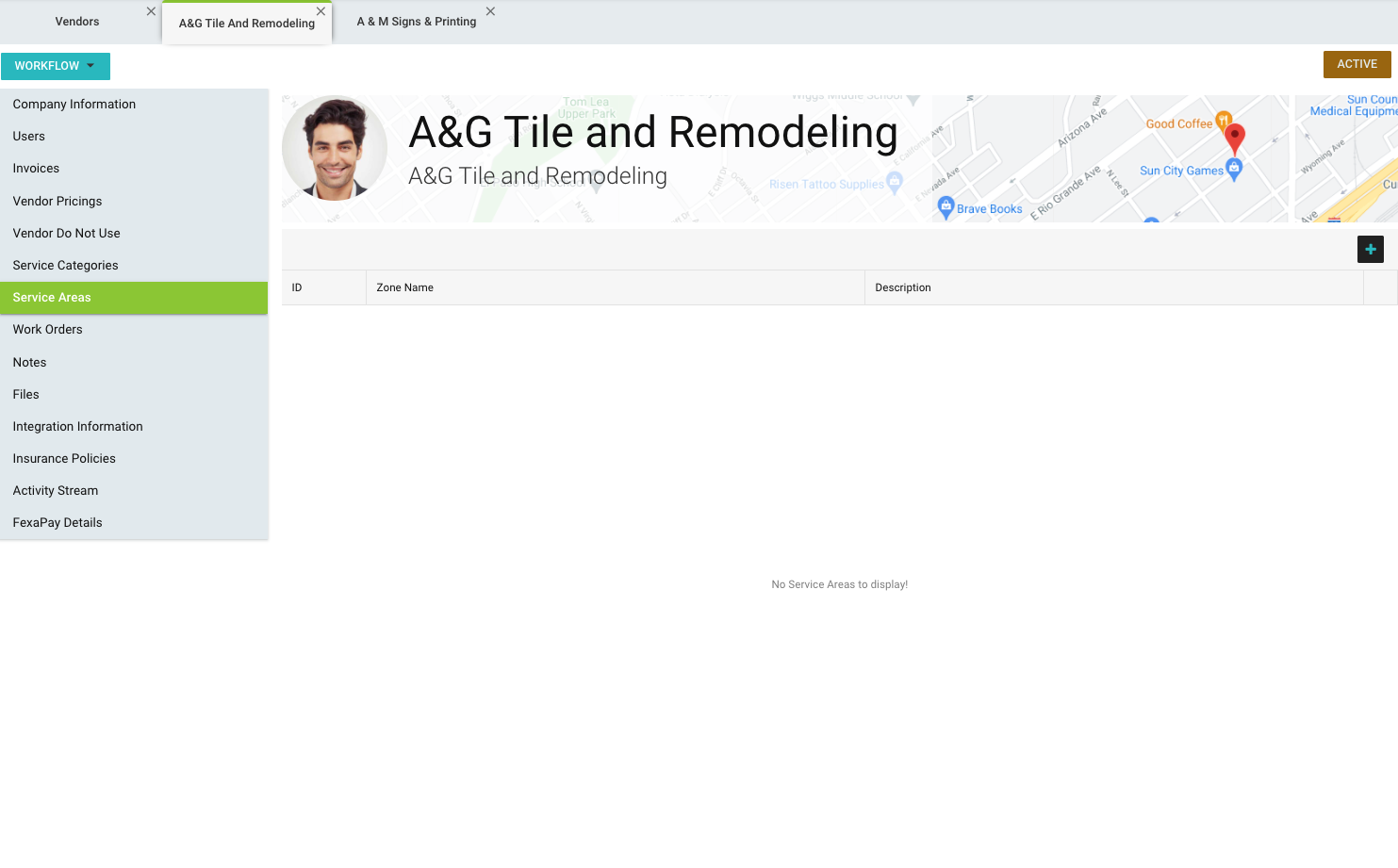Click the ACTIVE status button
The height and width of the screenshot is (868, 1398).
pos(1357,64)
